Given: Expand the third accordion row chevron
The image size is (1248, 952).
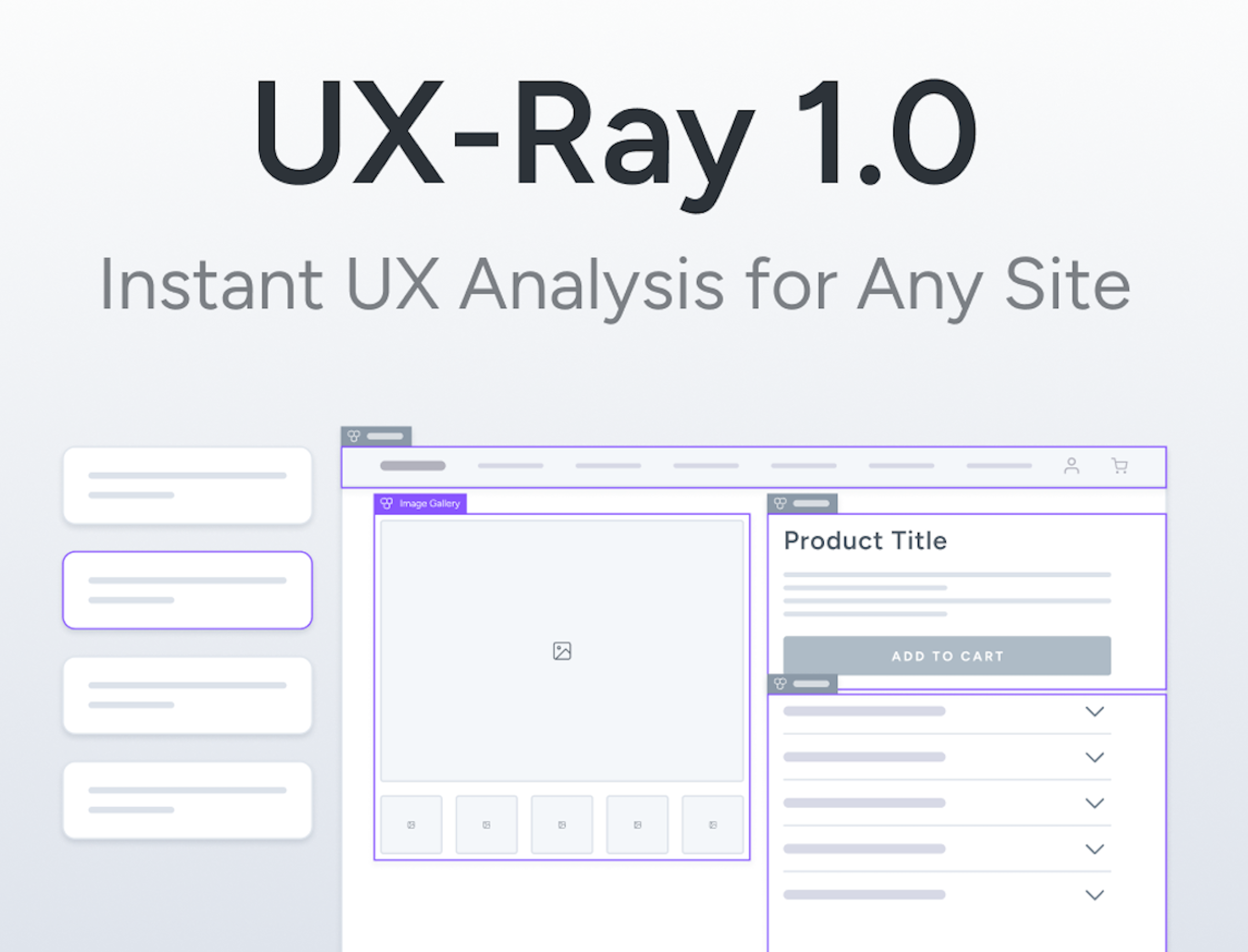Looking at the screenshot, I should 1095,803.
